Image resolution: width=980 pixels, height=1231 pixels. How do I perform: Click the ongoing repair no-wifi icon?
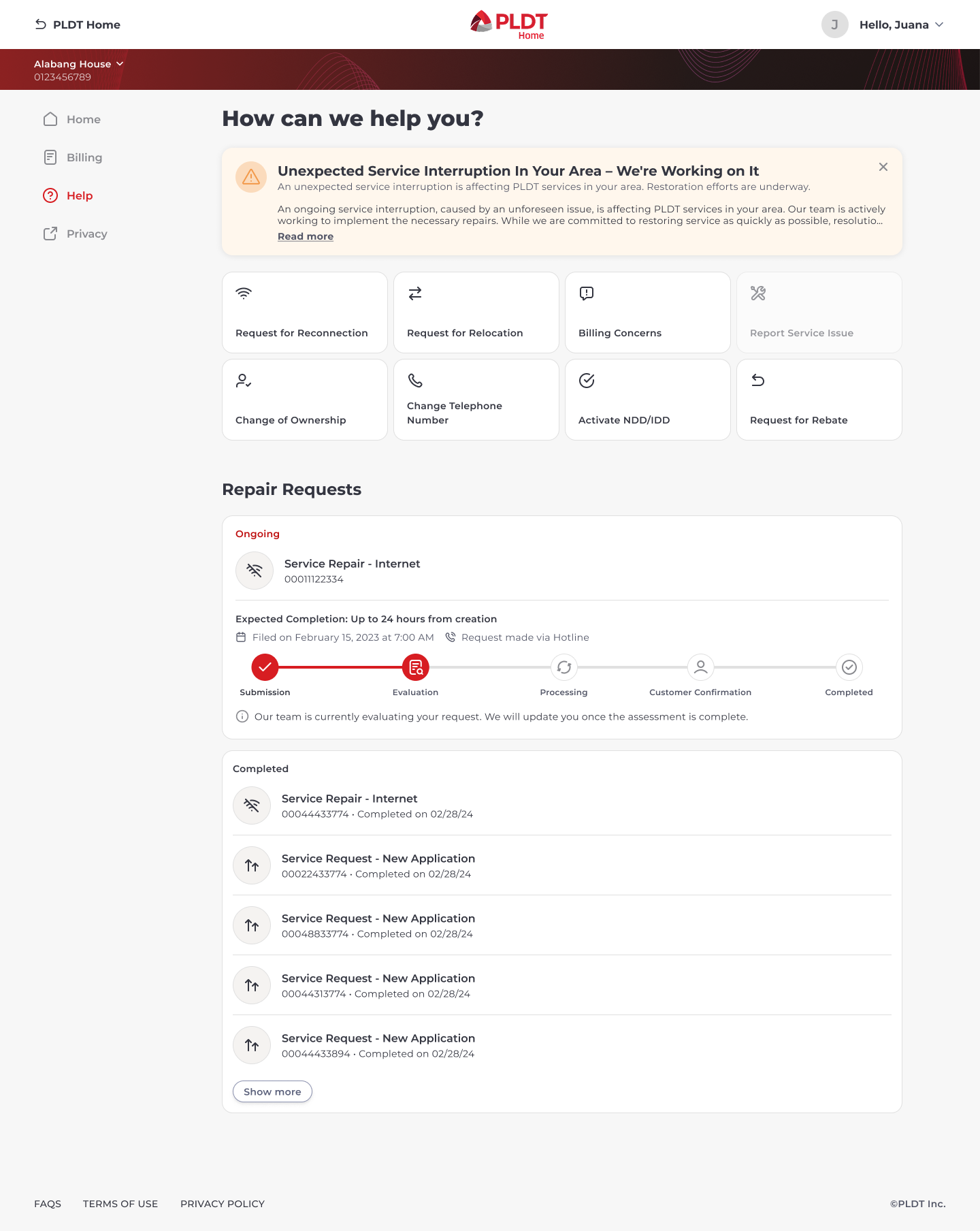255,571
